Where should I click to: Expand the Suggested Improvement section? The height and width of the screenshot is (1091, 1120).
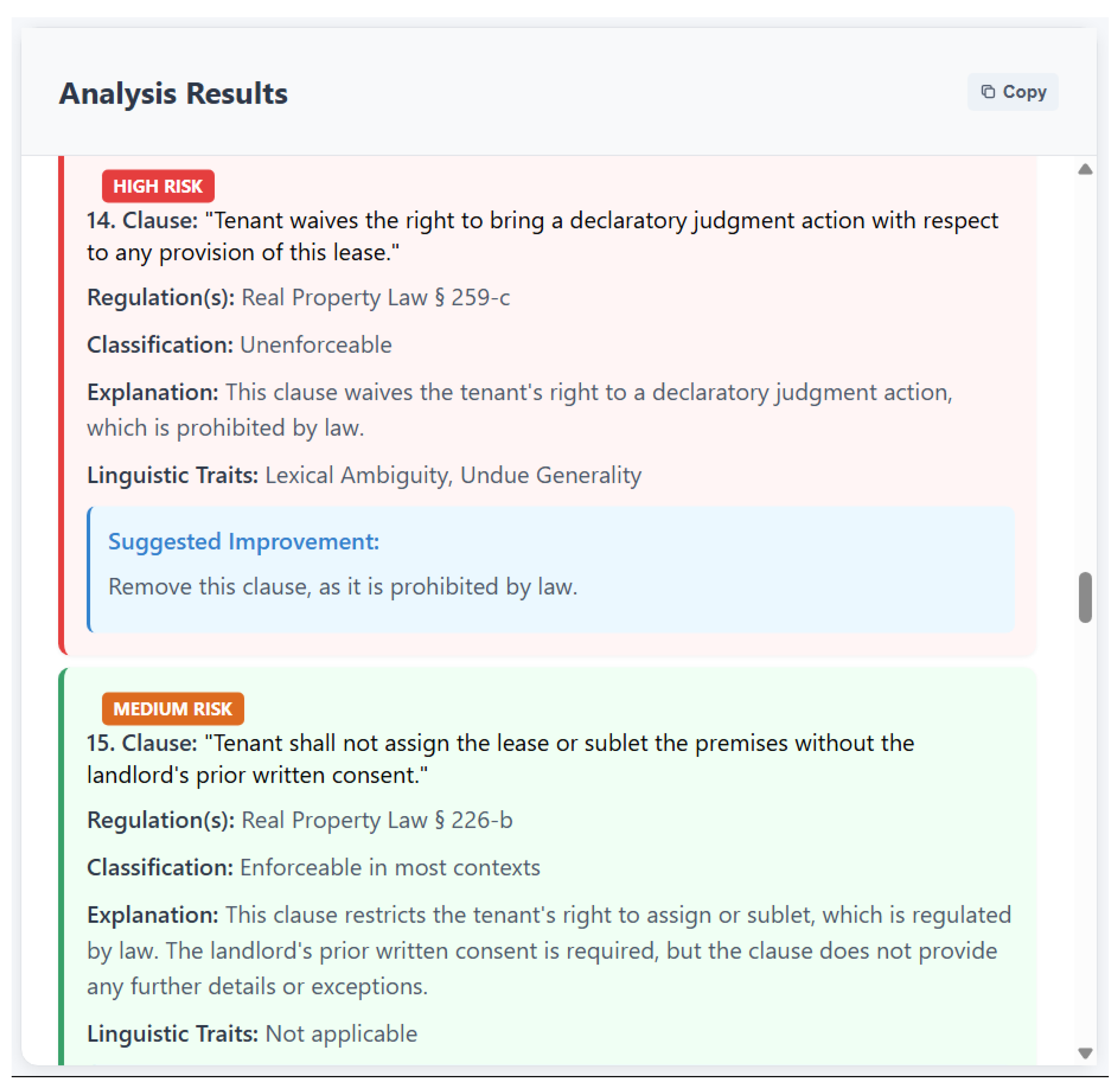coord(244,541)
